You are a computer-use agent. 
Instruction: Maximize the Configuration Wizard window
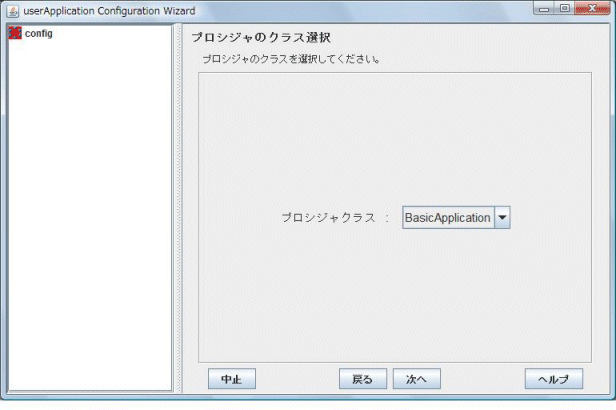coord(565,8)
